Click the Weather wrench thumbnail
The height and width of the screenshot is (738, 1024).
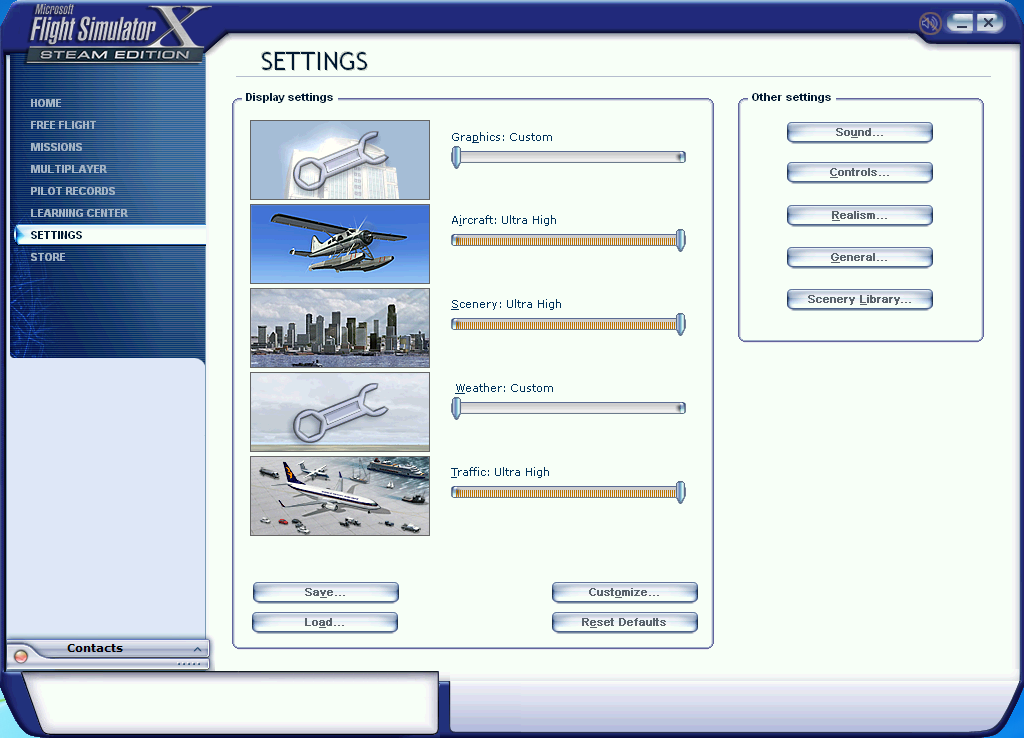(339, 411)
